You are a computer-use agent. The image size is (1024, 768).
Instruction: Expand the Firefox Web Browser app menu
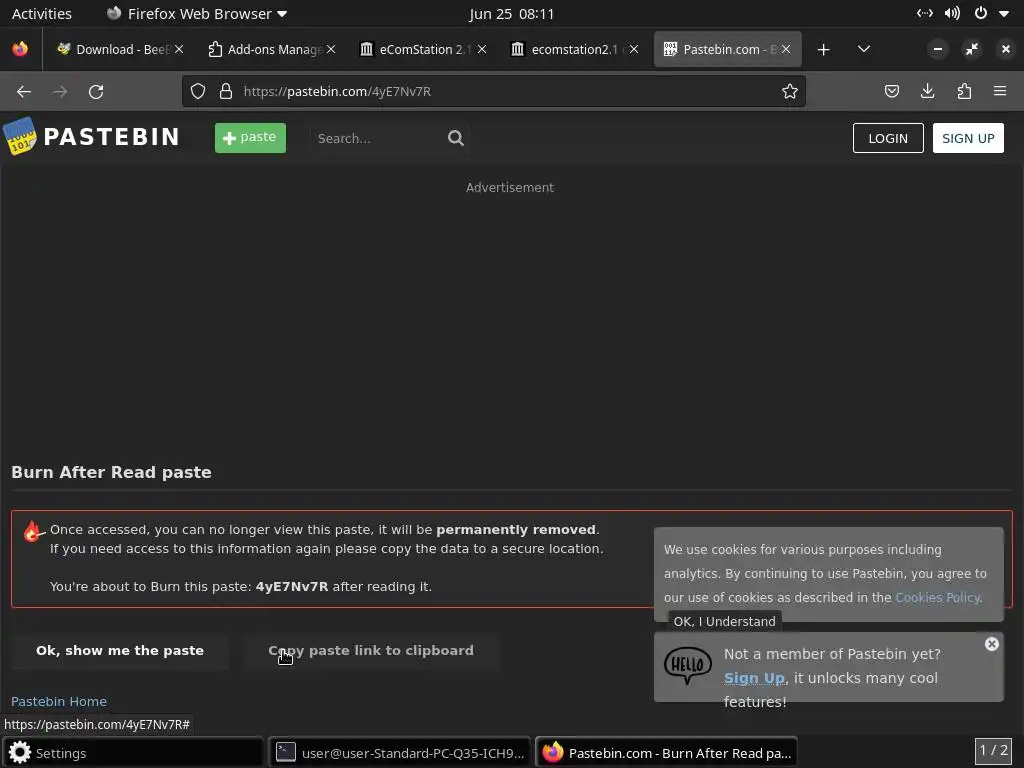(196, 14)
